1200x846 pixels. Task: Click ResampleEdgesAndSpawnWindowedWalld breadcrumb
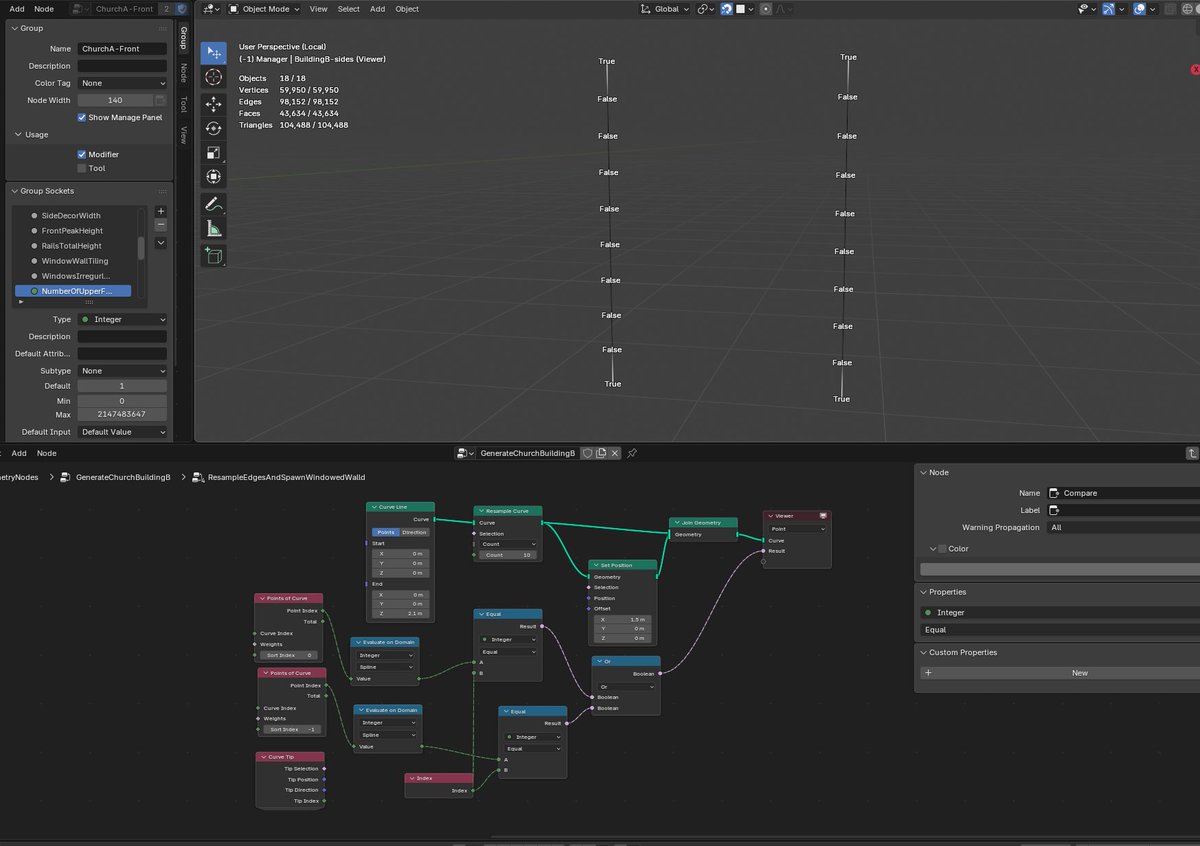277,477
